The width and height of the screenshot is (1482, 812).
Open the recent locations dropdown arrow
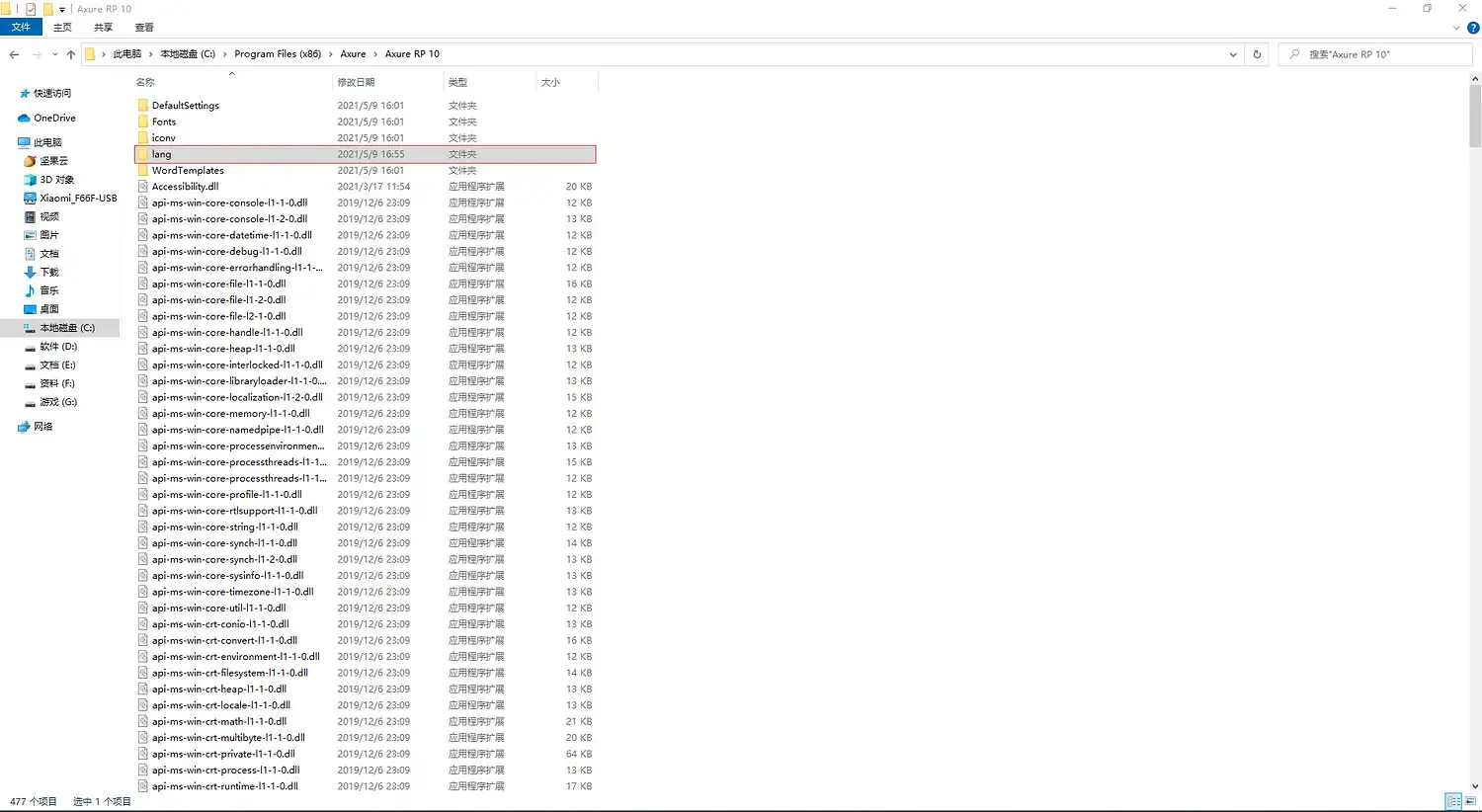[54, 54]
